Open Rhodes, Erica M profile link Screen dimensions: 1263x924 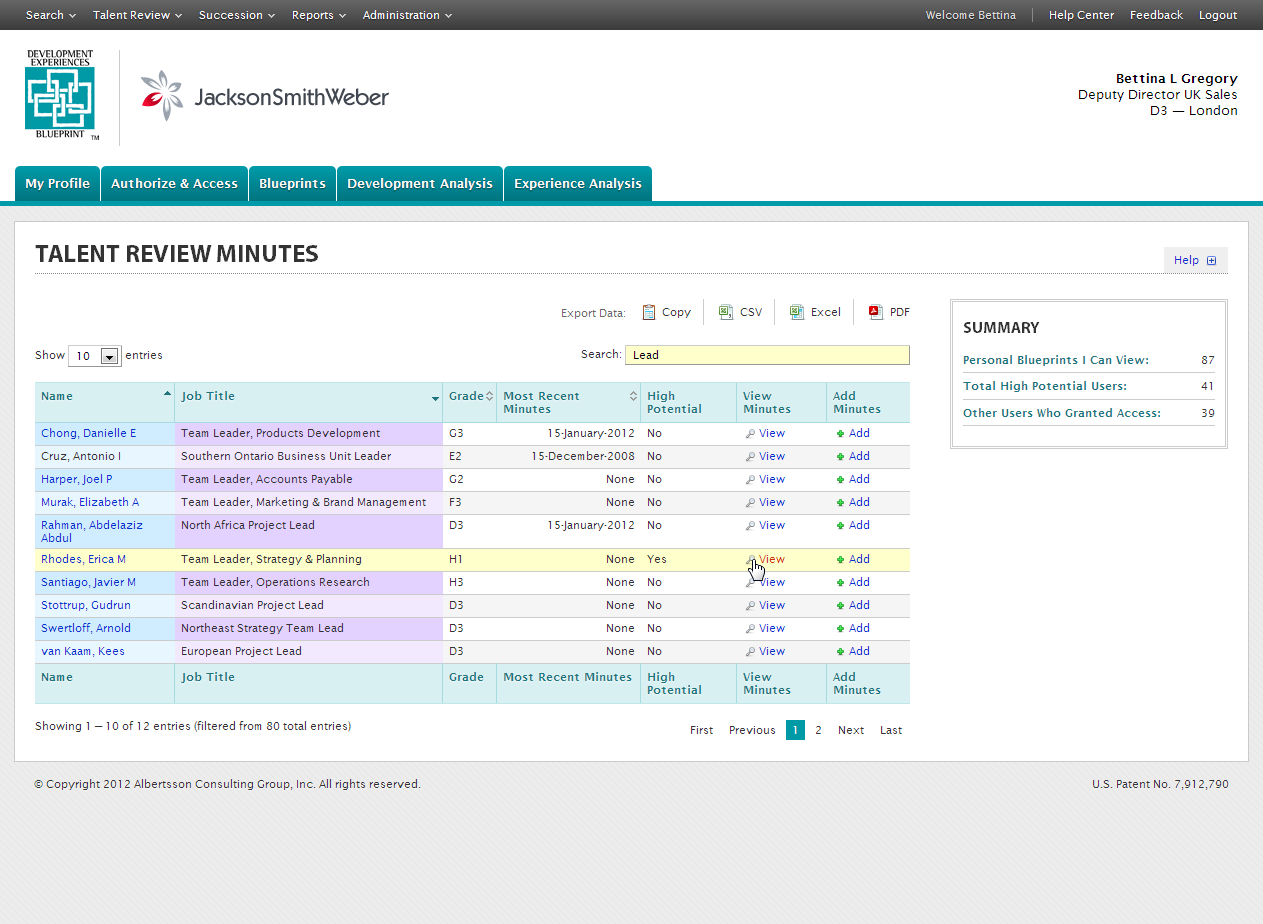[x=83, y=560]
